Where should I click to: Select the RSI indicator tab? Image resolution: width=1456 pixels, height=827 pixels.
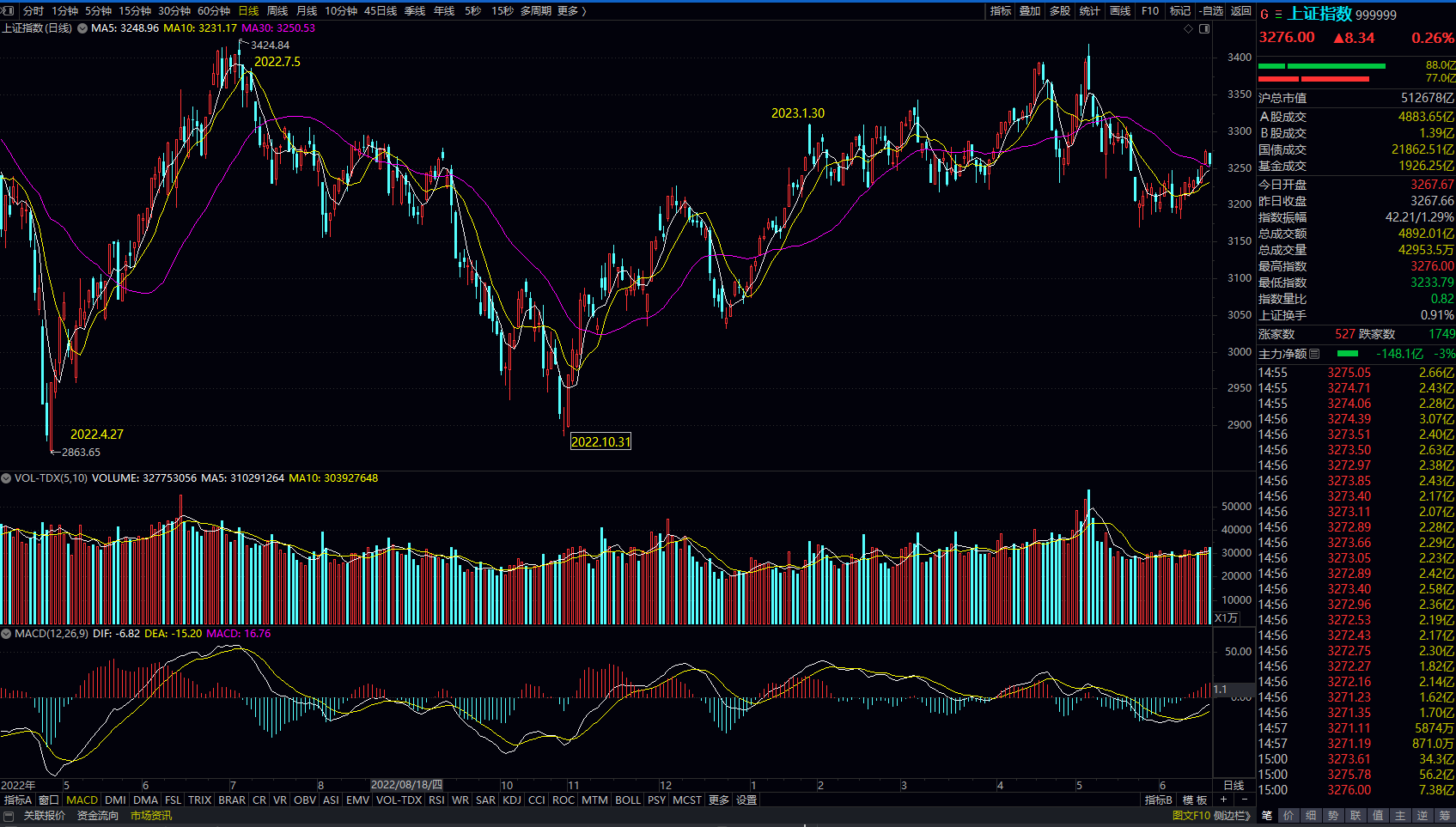click(436, 800)
